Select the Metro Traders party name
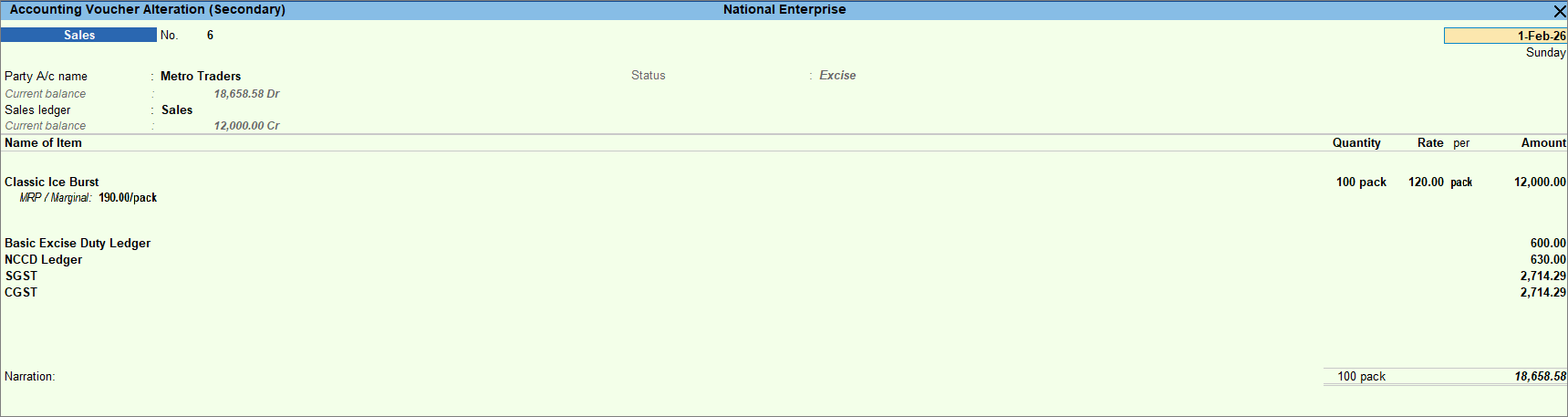Viewport: 1568px width, 417px height. coord(201,77)
